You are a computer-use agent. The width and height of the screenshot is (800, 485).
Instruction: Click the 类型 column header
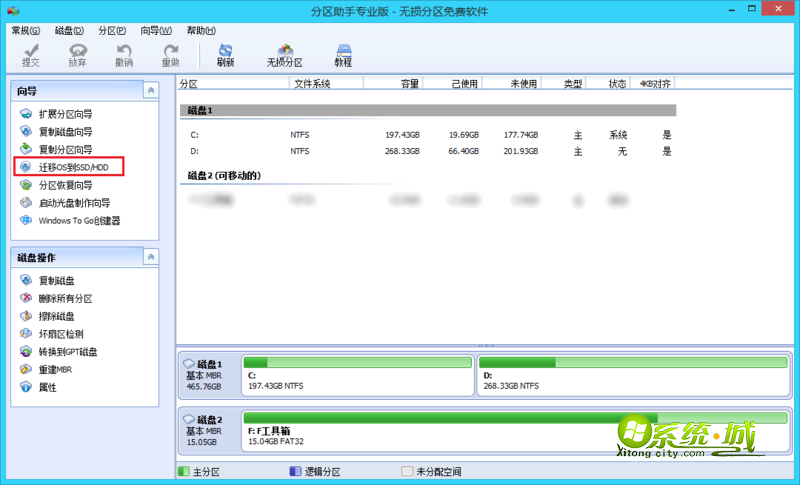(563, 84)
